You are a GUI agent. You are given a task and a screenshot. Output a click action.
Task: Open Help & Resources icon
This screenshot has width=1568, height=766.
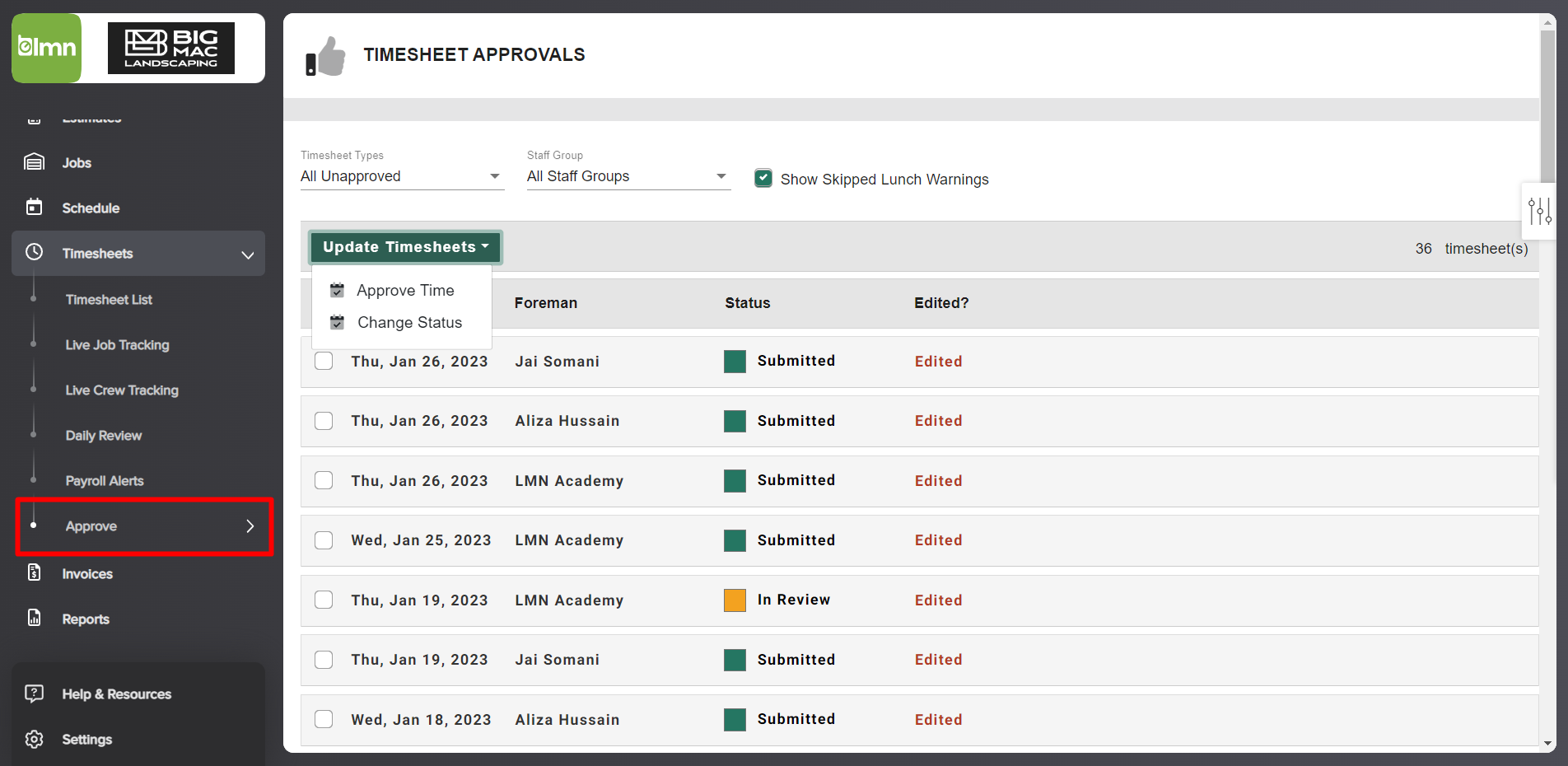(x=34, y=694)
